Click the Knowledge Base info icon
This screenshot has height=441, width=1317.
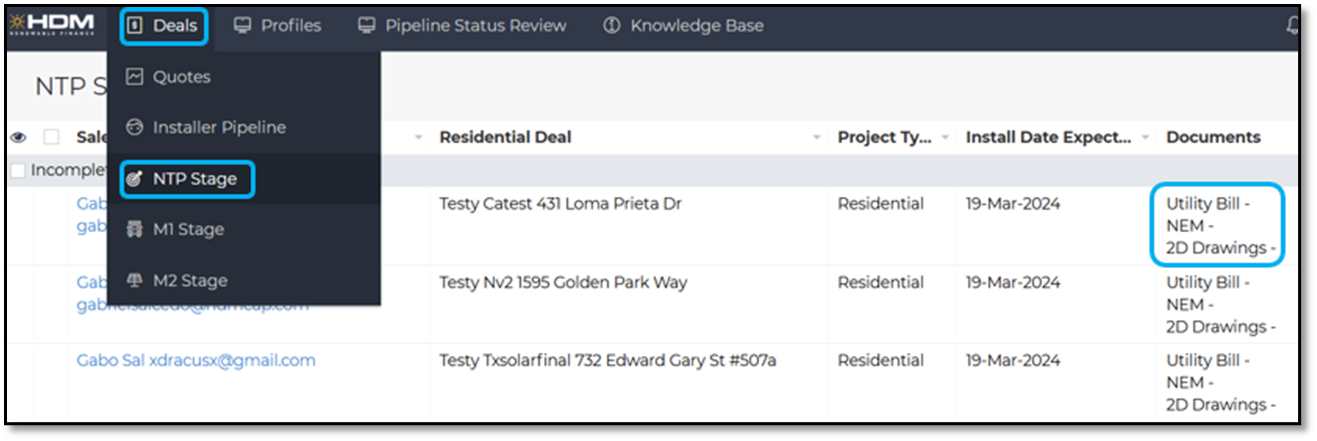[612, 26]
